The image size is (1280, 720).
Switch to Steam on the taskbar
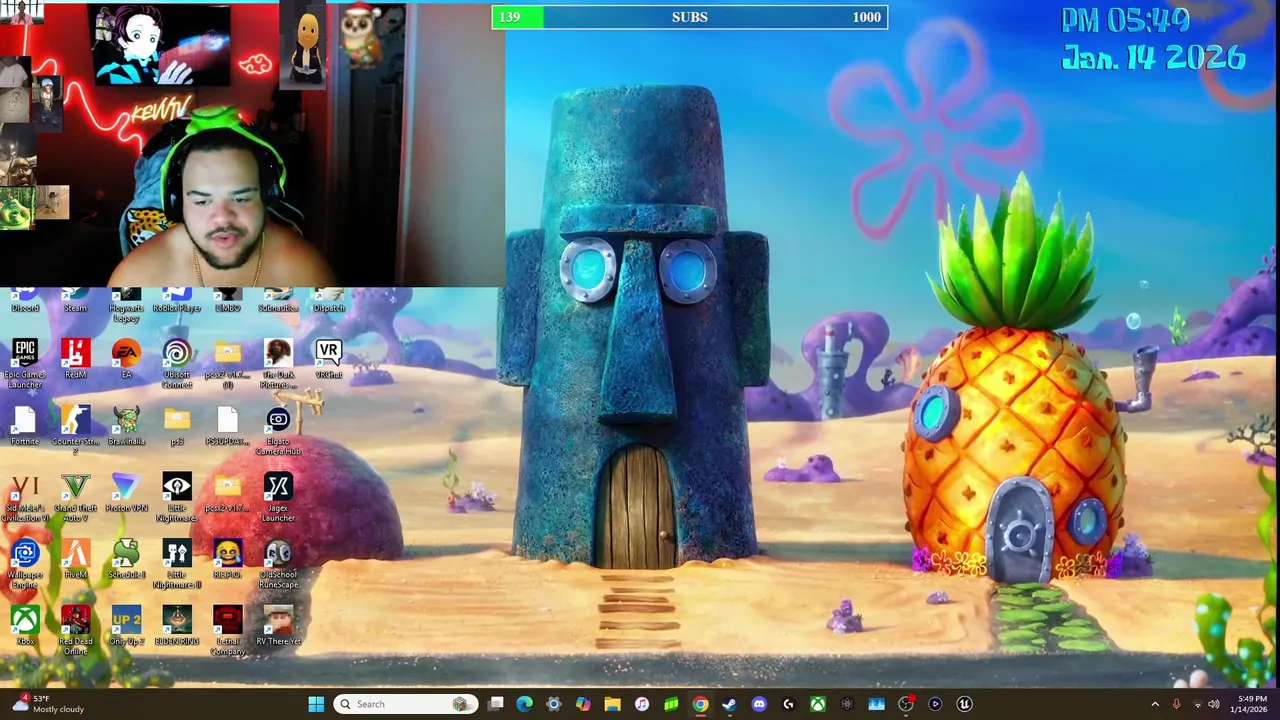click(x=729, y=704)
